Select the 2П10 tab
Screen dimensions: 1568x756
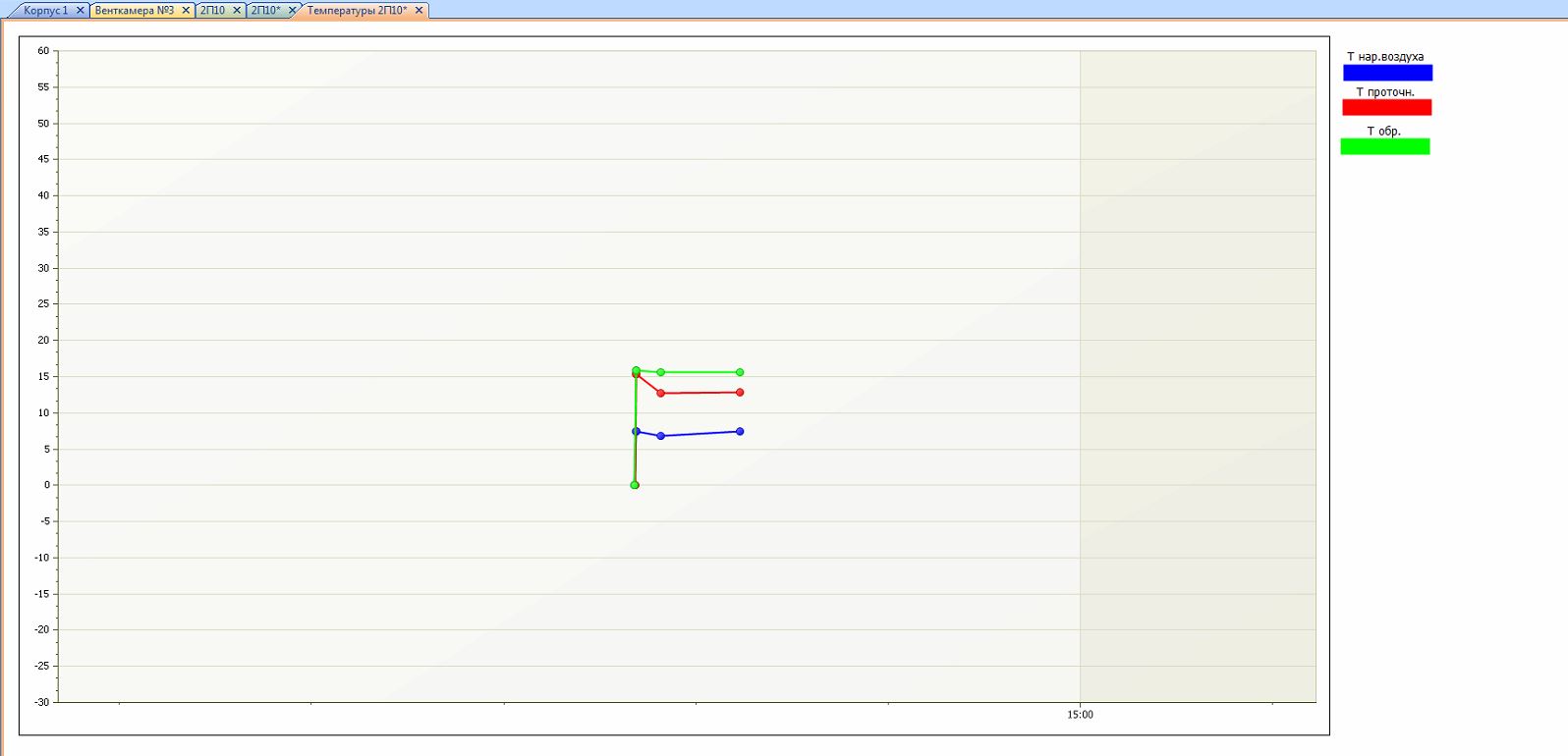click(x=212, y=11)
